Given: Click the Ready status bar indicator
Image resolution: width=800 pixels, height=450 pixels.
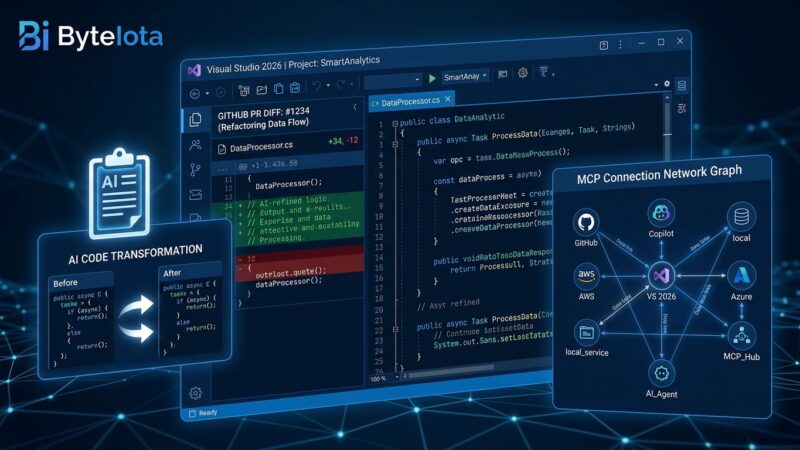Looking at the screenshot, I should coord(203,413).
